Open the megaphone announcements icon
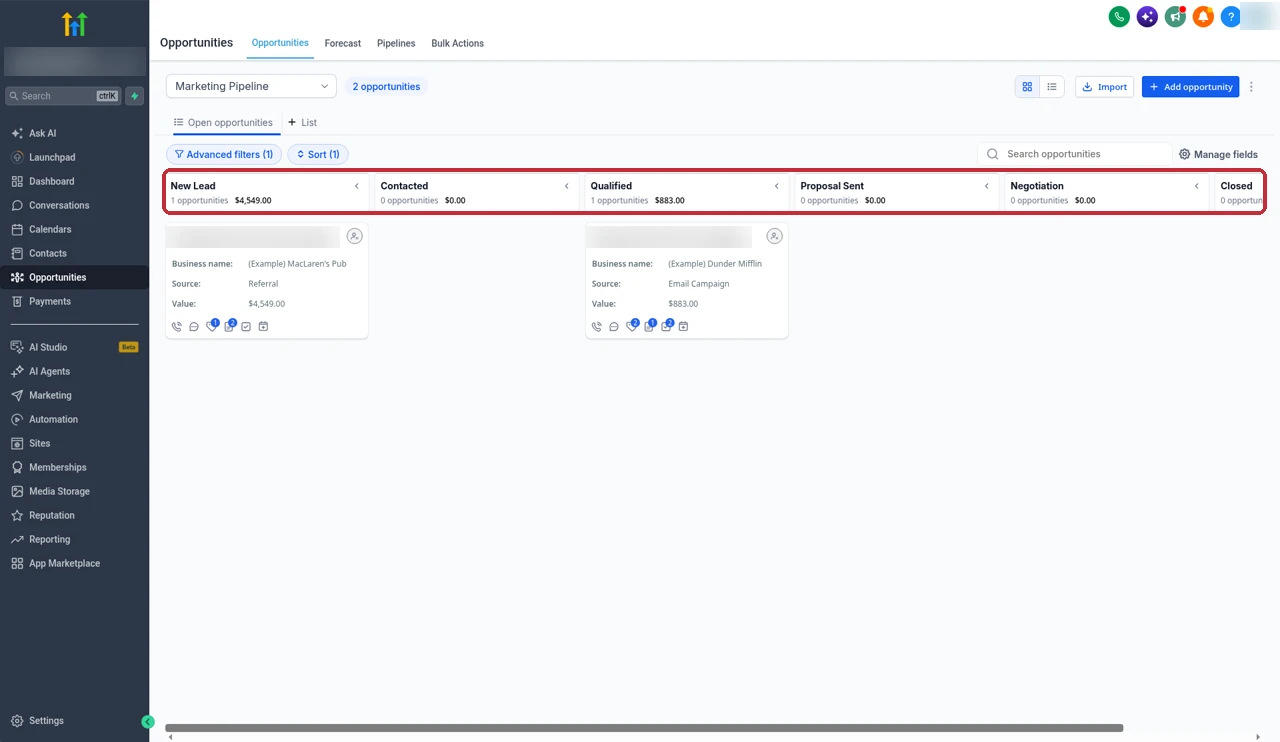The width and height of the screenshot is (1280, 742). click(1175, 17)
